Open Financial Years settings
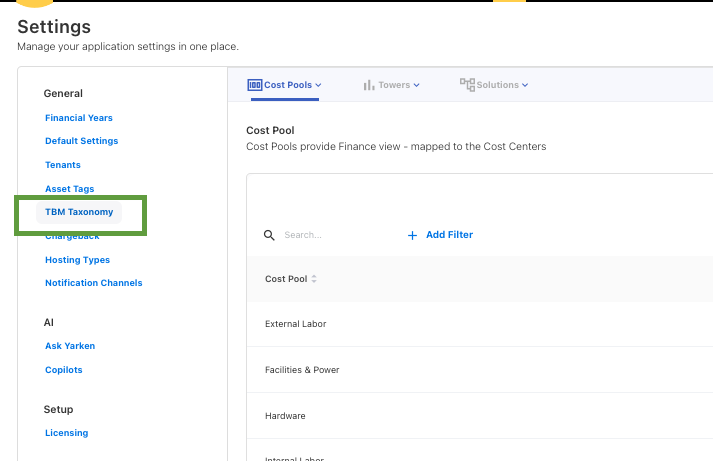The width and height of the screenshot is (713, 461). [x=79, y=118]
